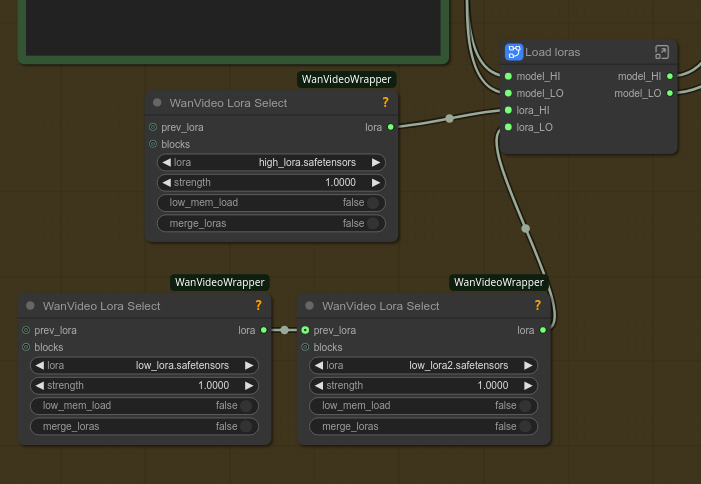Screen dimensions: 701x484
Task: Click blocks input socket on low_lora.safetensors node
Action: [x=26, y=347]
